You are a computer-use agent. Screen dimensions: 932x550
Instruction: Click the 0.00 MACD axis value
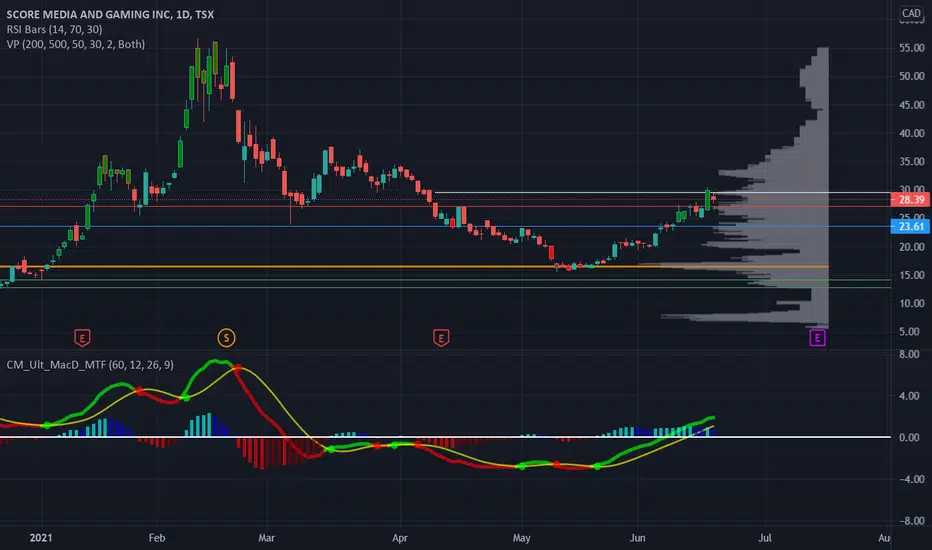pos(909,438)
